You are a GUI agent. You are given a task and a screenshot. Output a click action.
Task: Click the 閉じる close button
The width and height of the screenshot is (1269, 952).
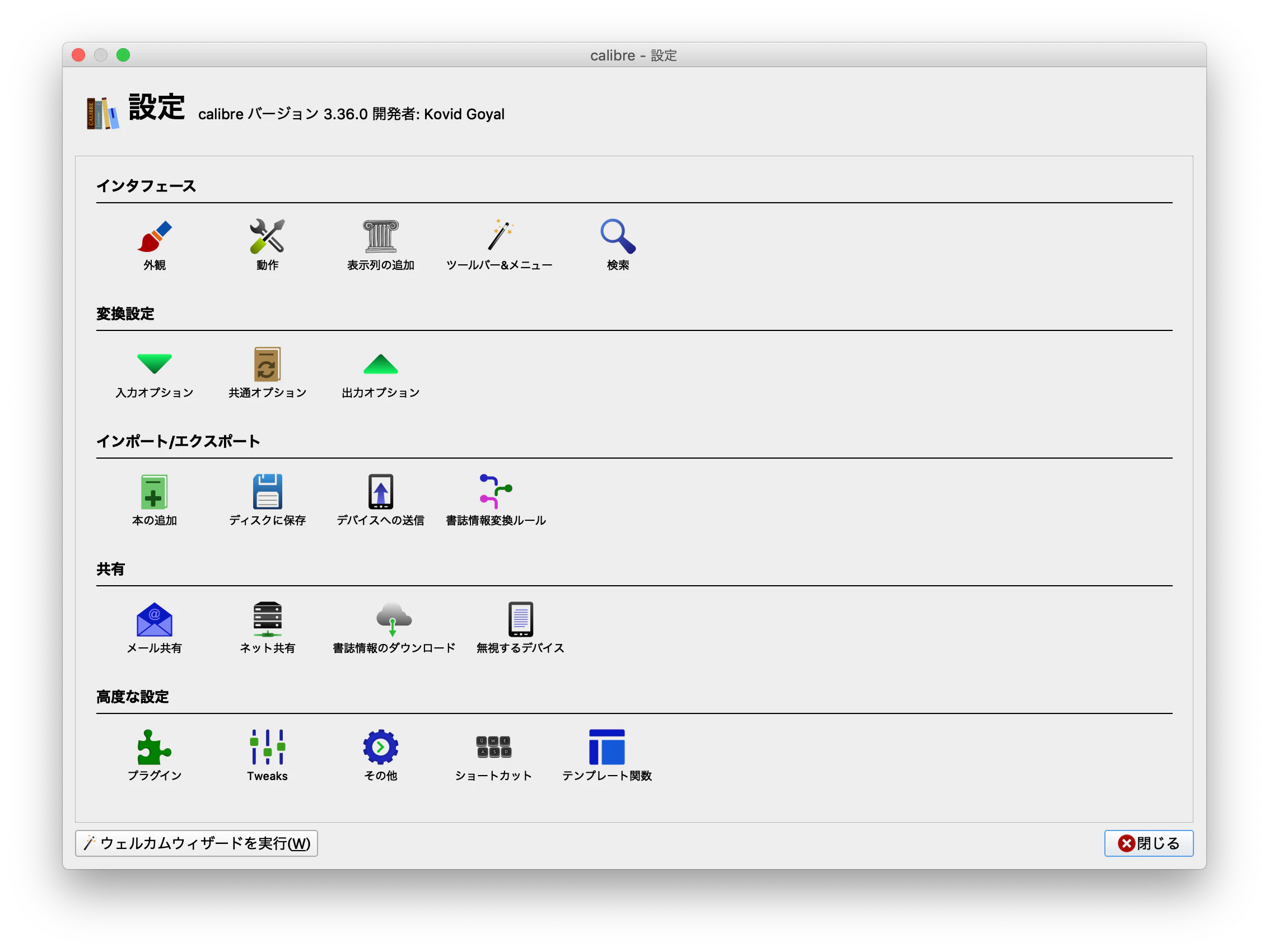(1149, 843)
